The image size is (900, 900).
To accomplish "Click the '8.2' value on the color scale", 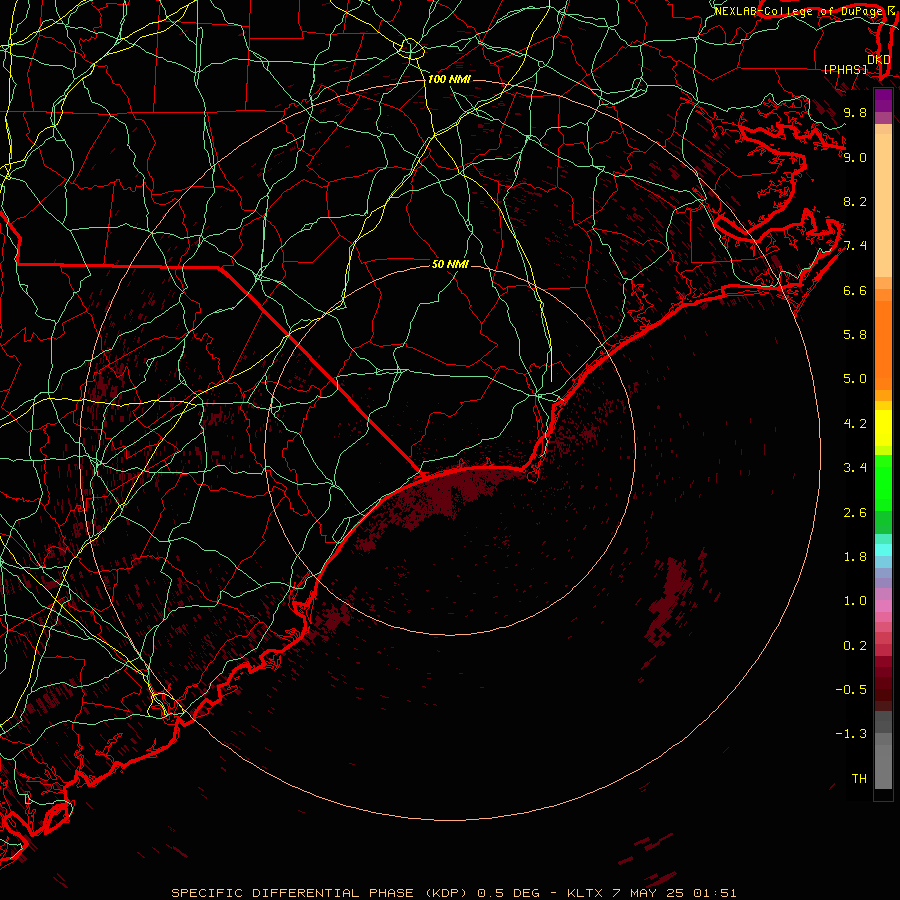I will 855,201.
